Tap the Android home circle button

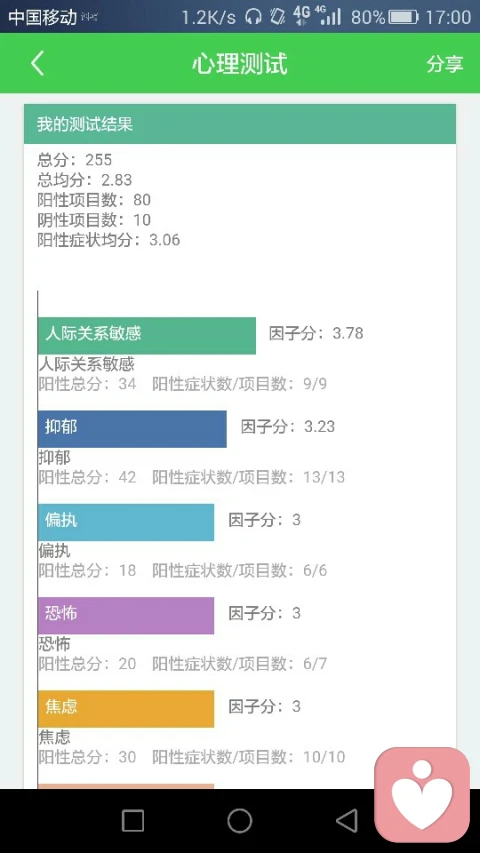[x=239, y=820]
